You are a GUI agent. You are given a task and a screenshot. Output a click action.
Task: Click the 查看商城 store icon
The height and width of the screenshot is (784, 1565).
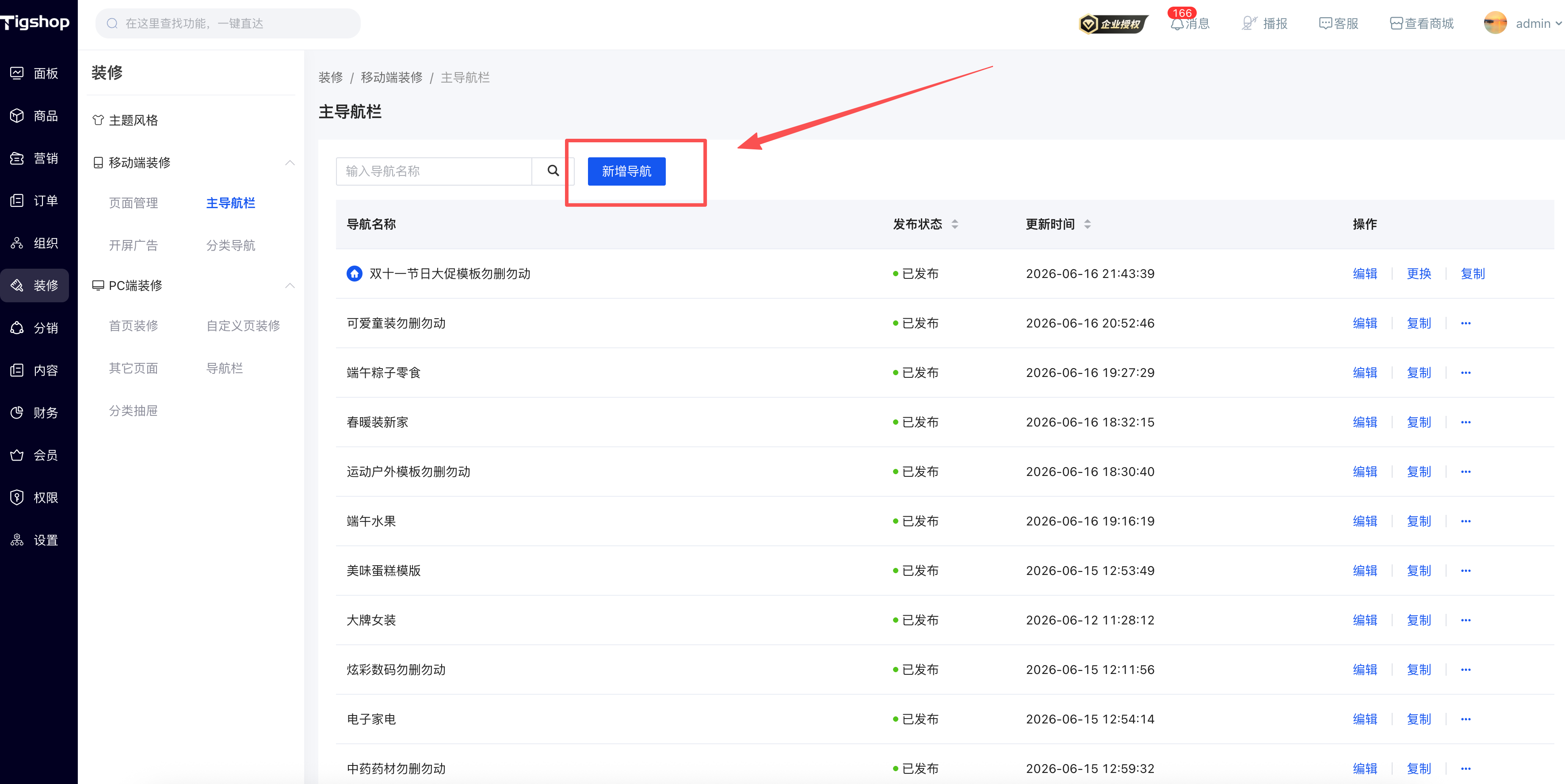point(1396,24)
